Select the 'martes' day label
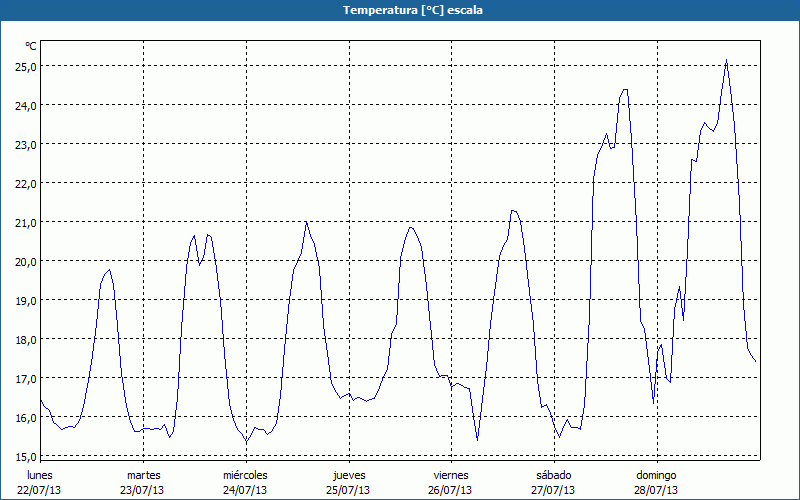800x500 pixels. pos(144,475)
